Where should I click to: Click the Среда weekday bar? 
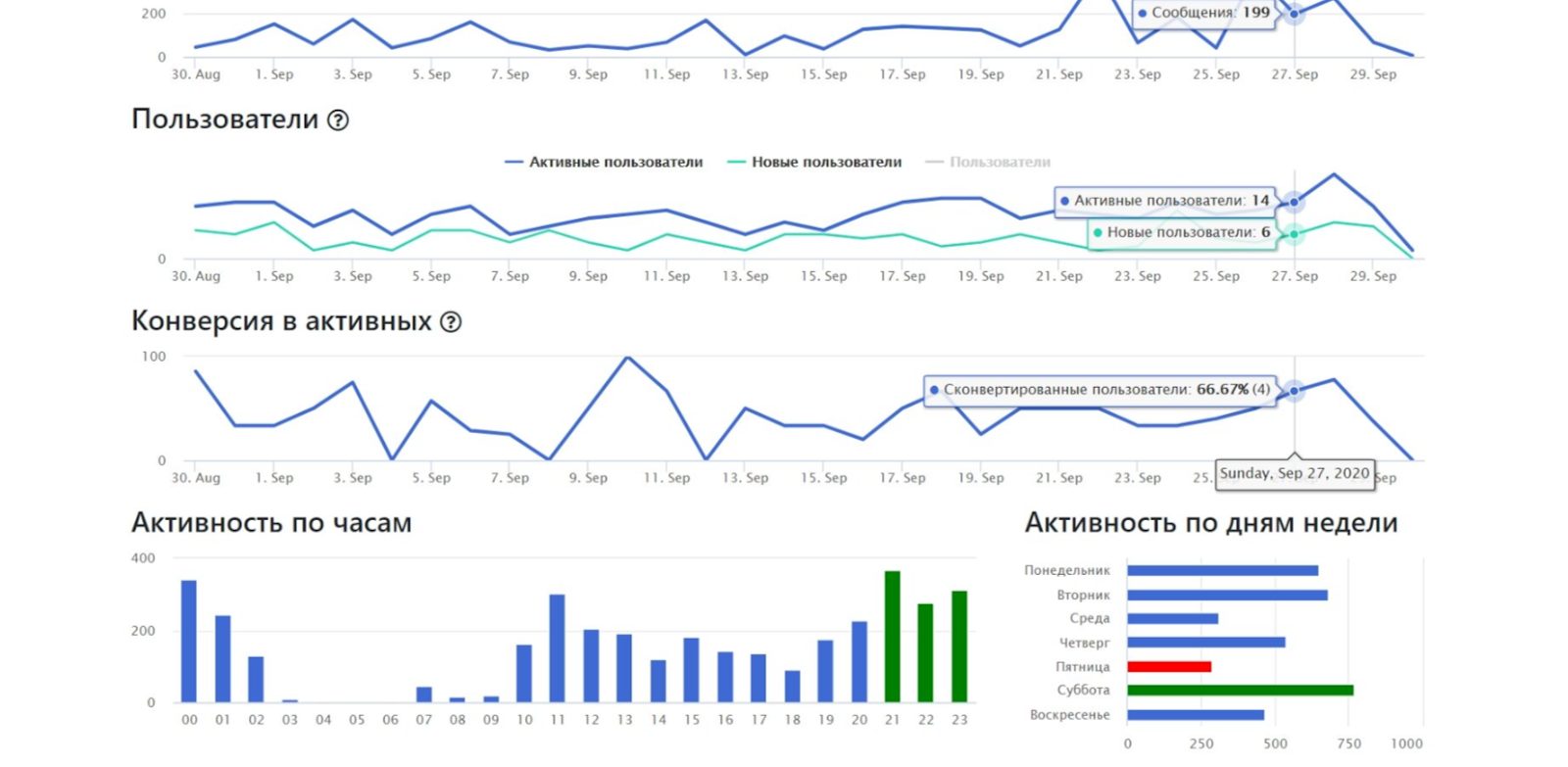(x=1172, y=619)
